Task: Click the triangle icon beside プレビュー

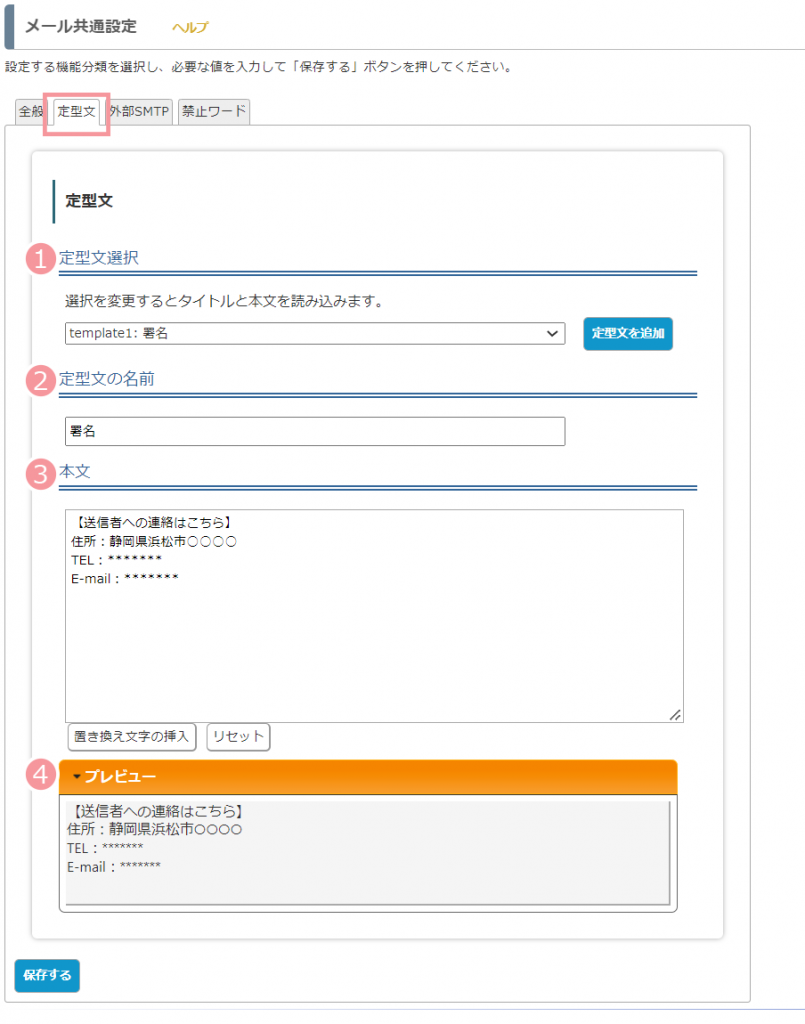Action: (x=77, y=776)
